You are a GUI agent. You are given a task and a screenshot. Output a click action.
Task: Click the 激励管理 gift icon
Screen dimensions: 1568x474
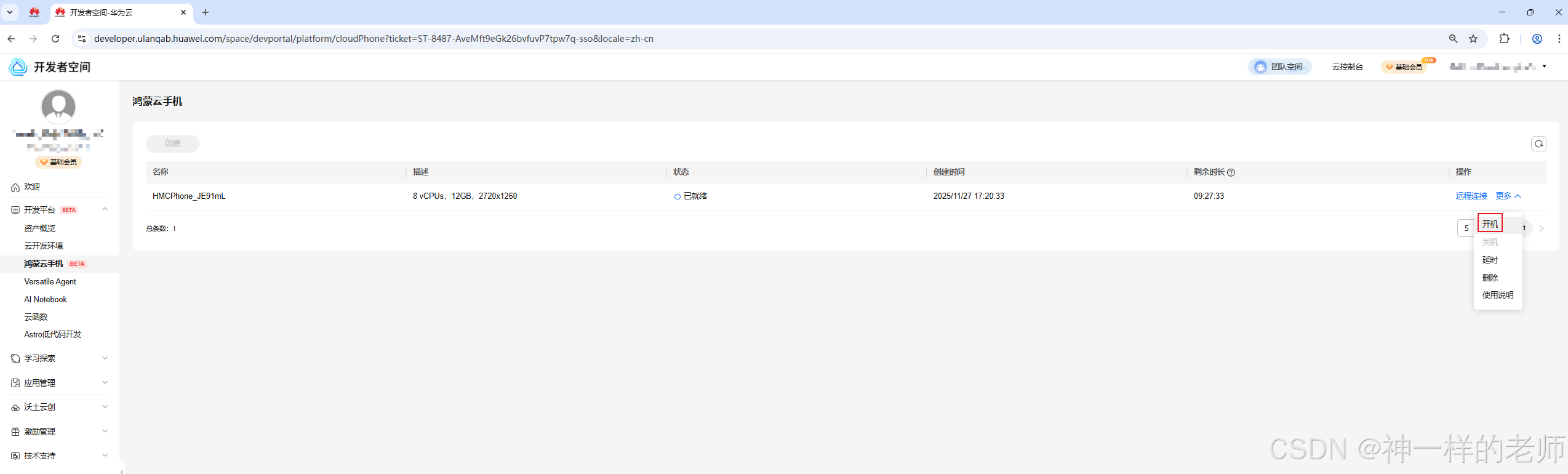tap(15, 432)
